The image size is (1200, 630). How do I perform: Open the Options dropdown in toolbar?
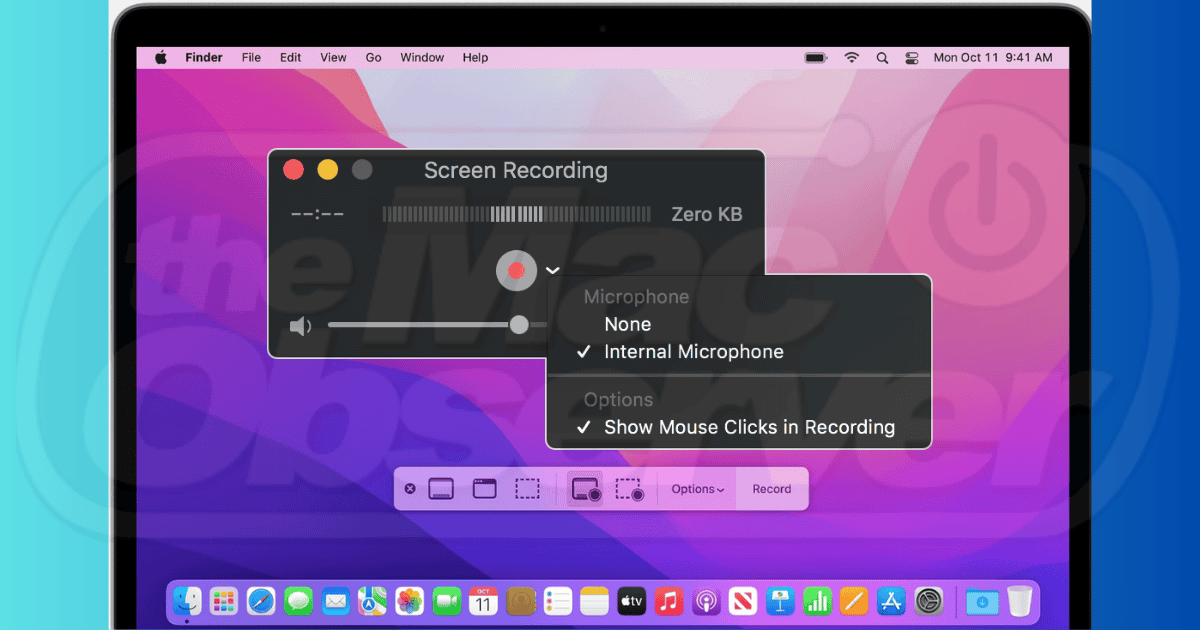point(697,489)
